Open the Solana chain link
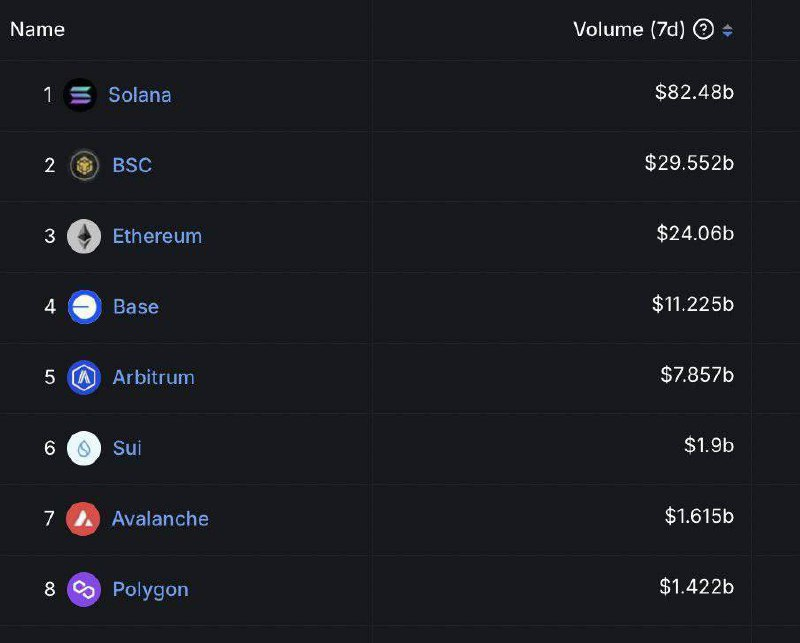 pyautogui.click(x=140, y=95)
